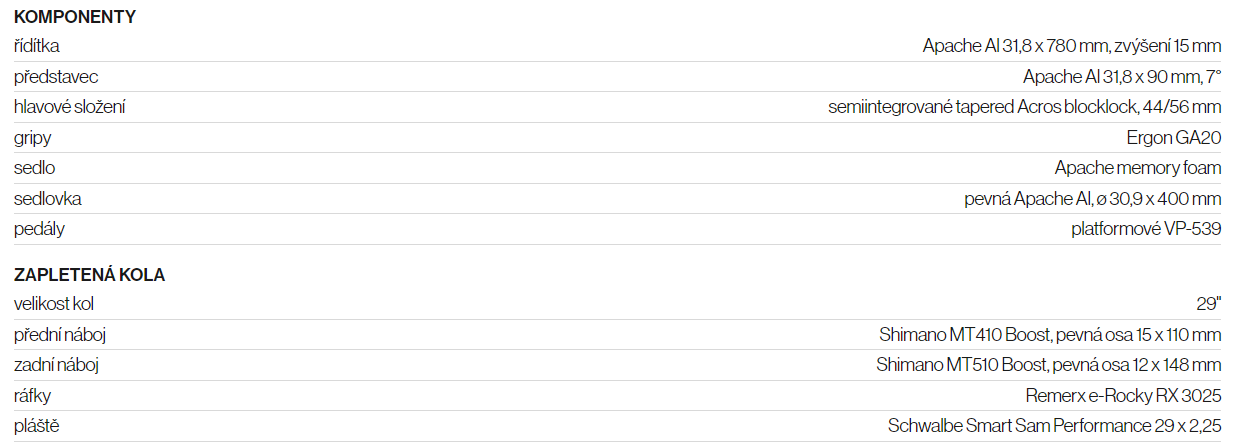Select the sedlo row label
The image size is (1238, 446).
[35, 168]
